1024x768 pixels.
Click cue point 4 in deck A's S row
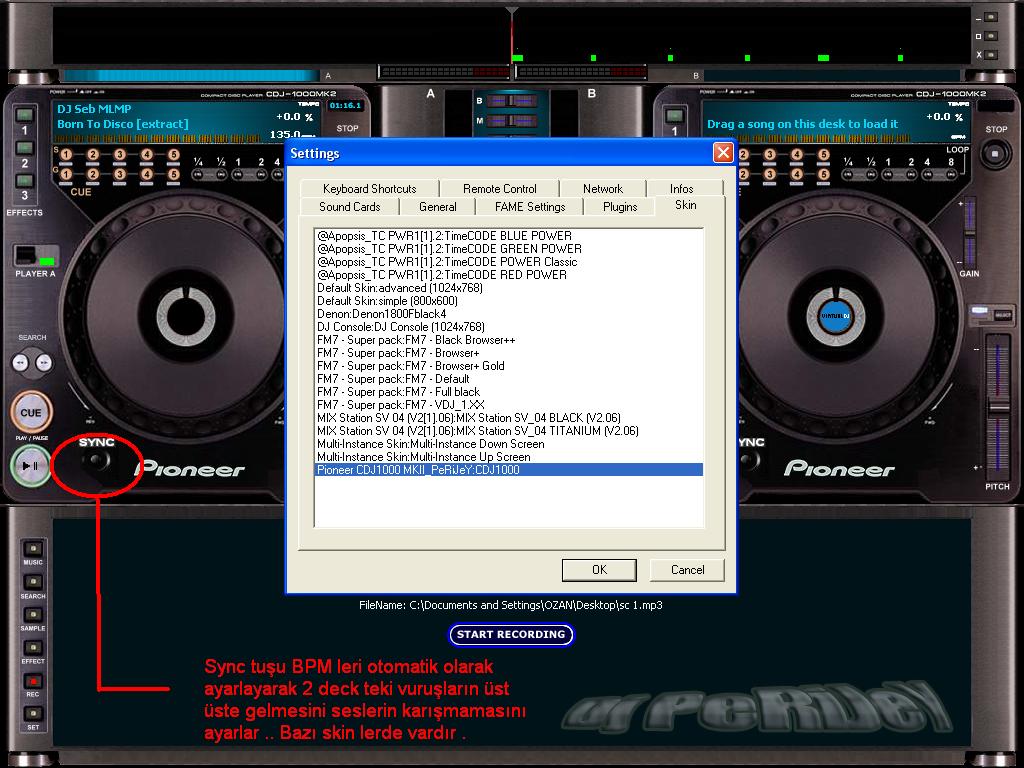point(146,155)
